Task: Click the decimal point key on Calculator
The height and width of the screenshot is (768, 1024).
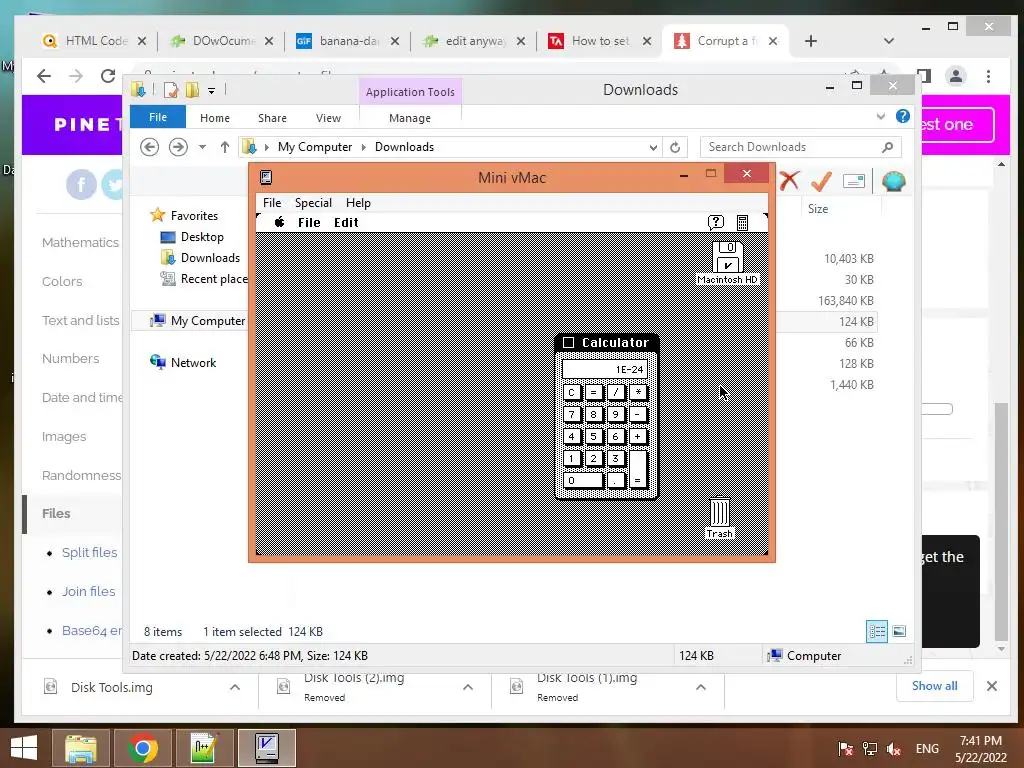Action: [616, 481]
